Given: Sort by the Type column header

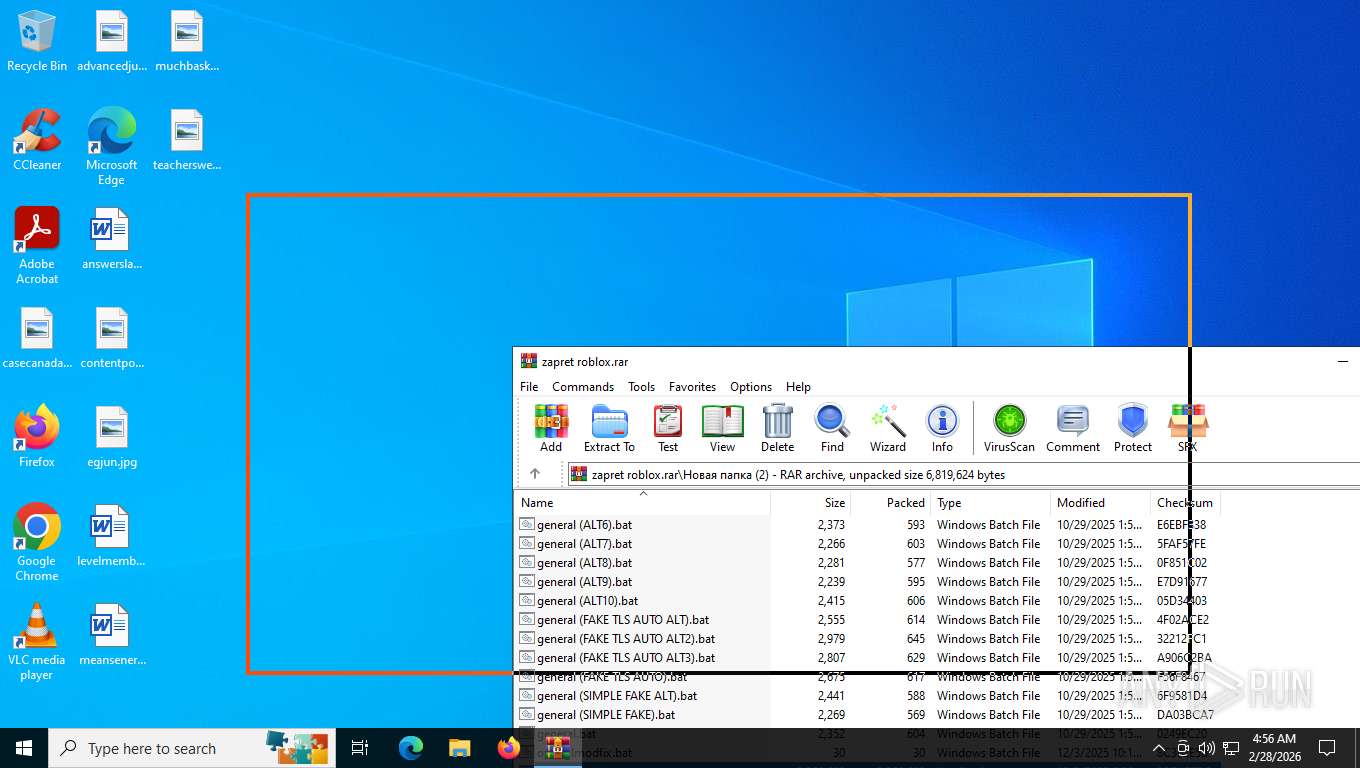Looking at the screenshot, I should pyautogui.click(x=990, y=503).
